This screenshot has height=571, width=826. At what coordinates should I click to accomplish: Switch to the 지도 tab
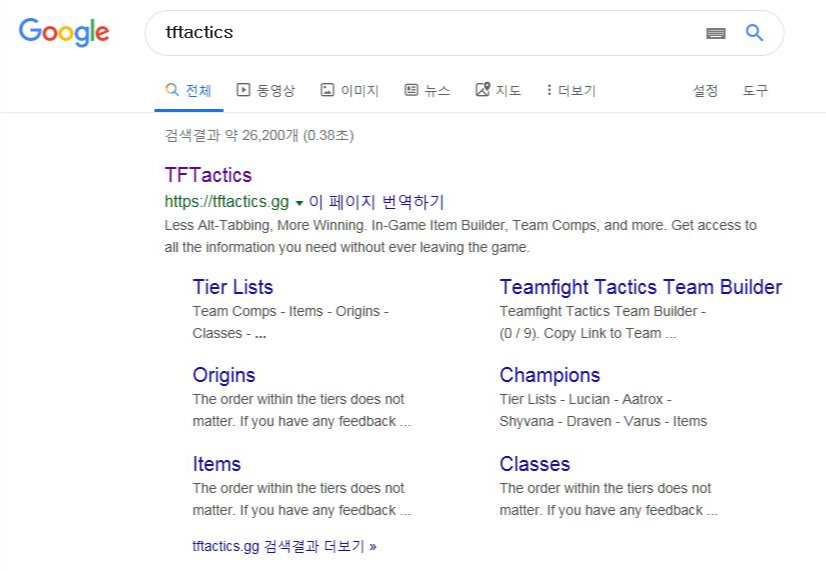click(x=498, y=91)
